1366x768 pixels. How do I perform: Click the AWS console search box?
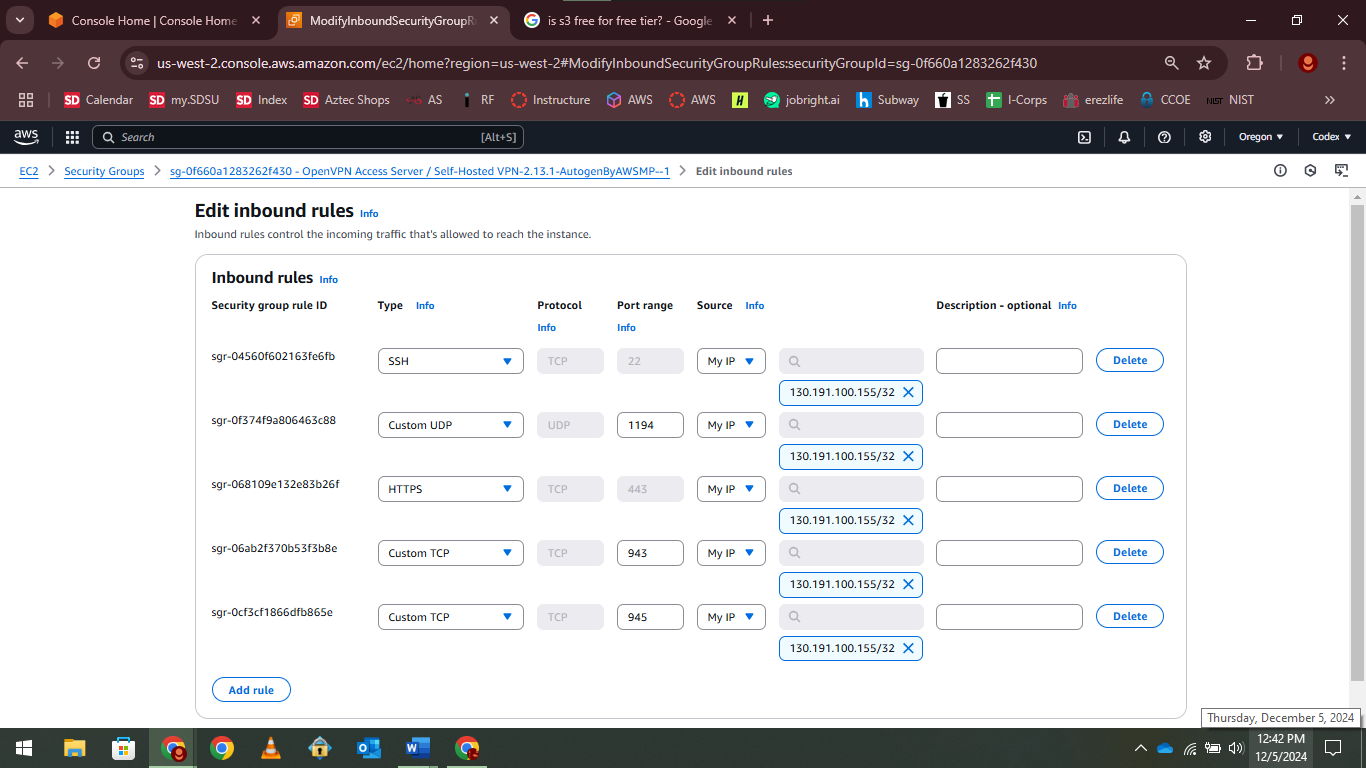tap(308, 137)
